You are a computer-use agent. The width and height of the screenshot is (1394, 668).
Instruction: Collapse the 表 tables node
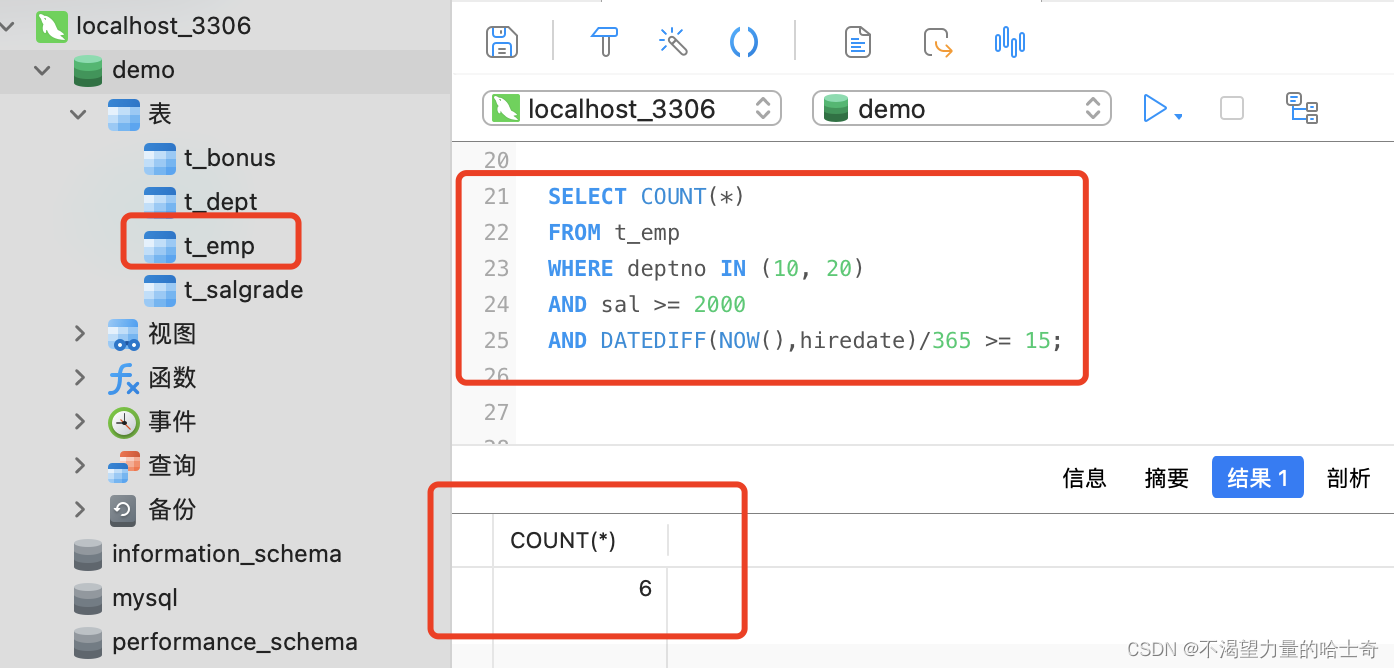80,114
